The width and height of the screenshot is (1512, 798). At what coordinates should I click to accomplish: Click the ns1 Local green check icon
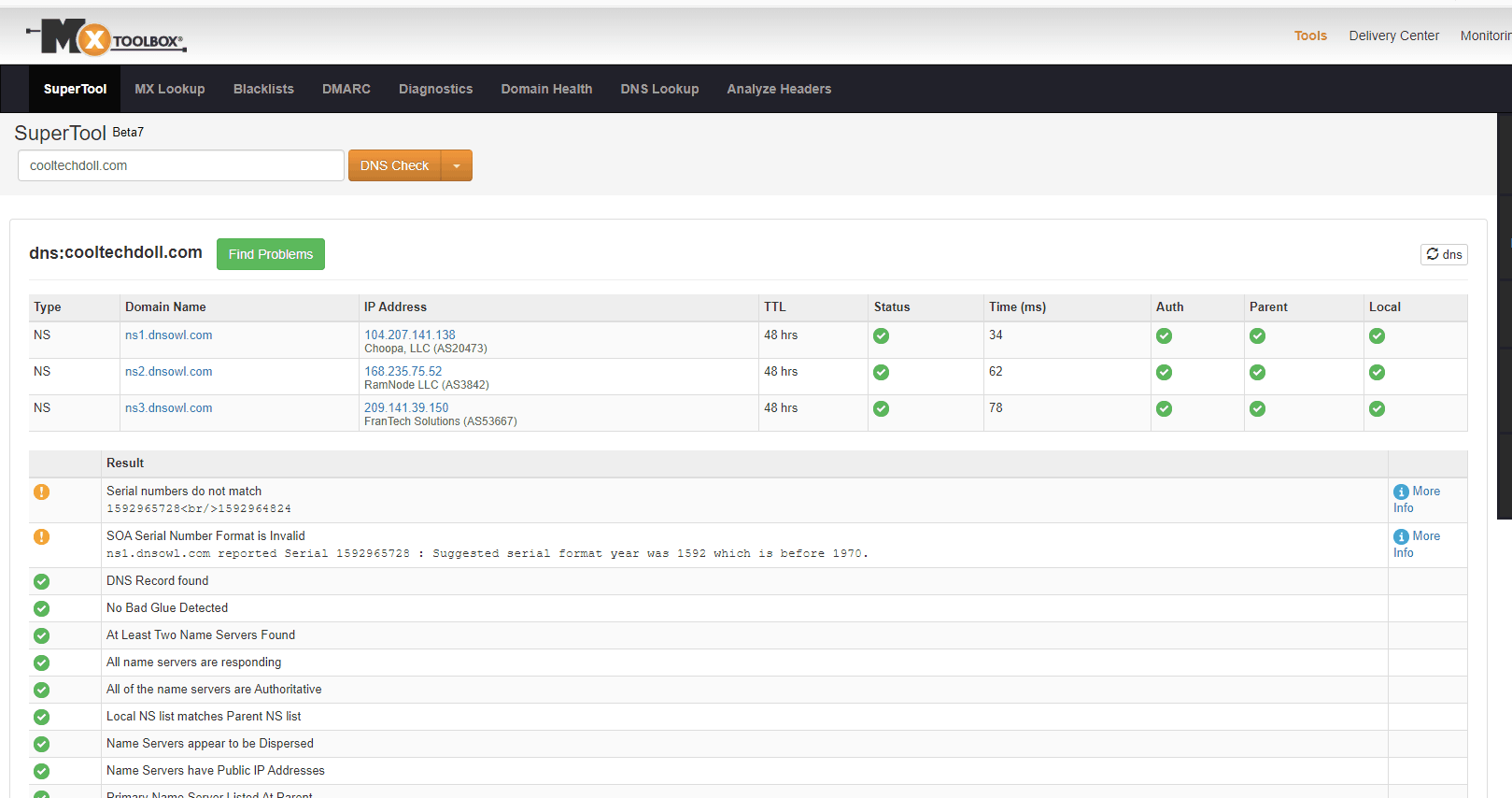pyautogui.click(x=1377, y=335)
